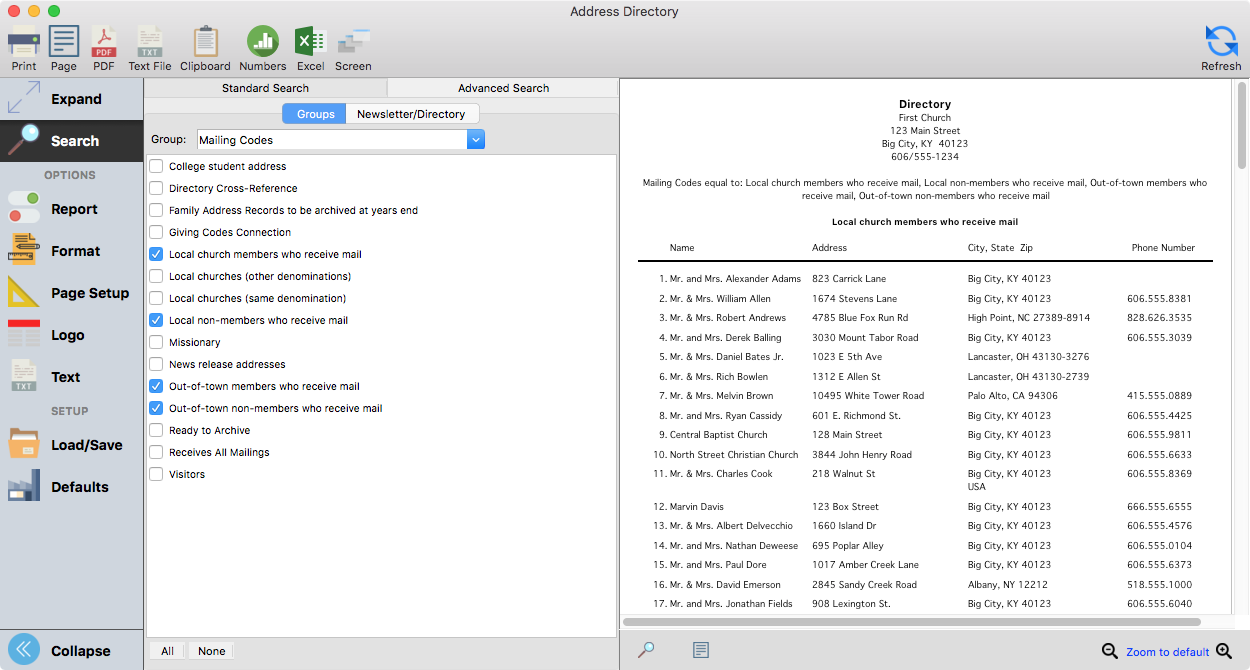Screen dimensions: 1250x670
Task: Click the None button below list
Action: click(211, 651)
